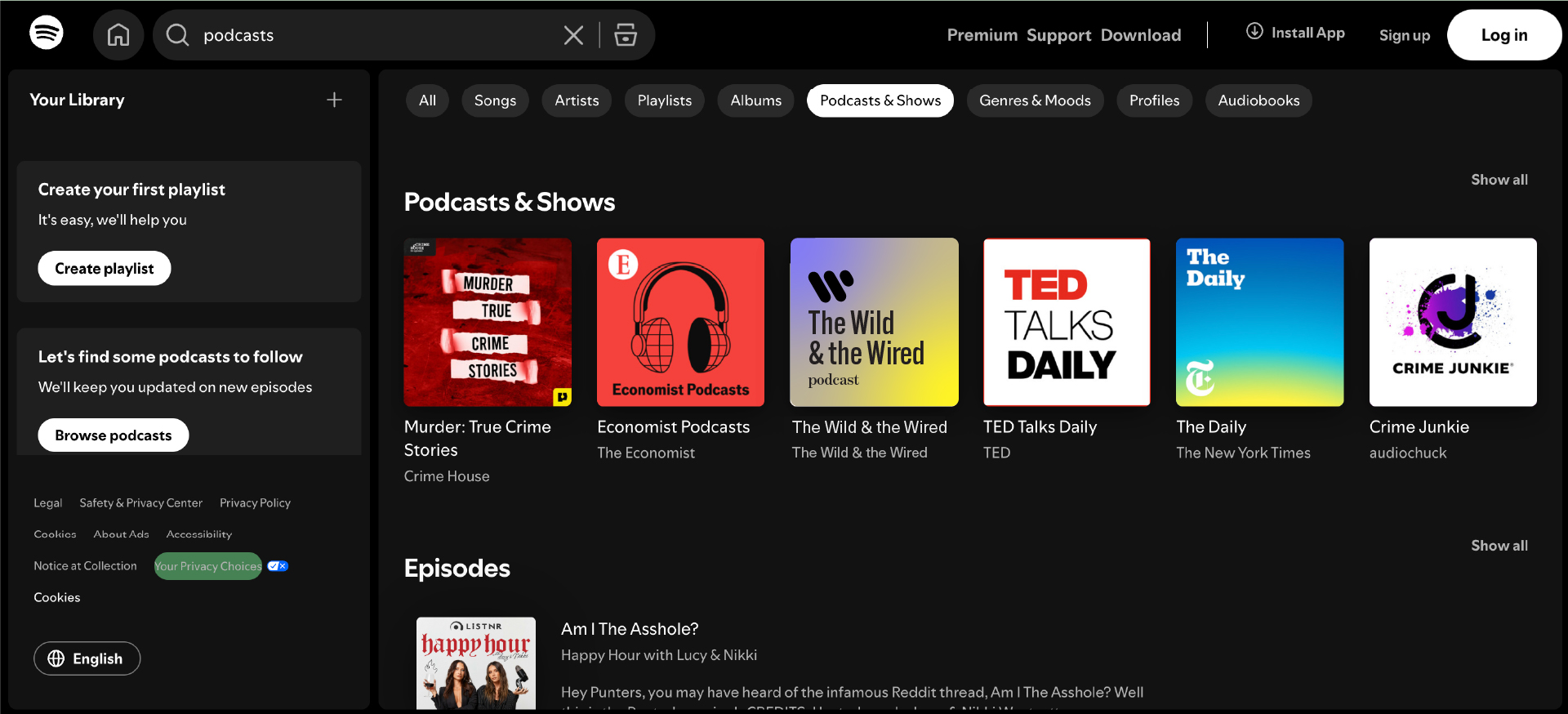
Task: Select the Artists filter tab
Action: click(x=577, y=100)
